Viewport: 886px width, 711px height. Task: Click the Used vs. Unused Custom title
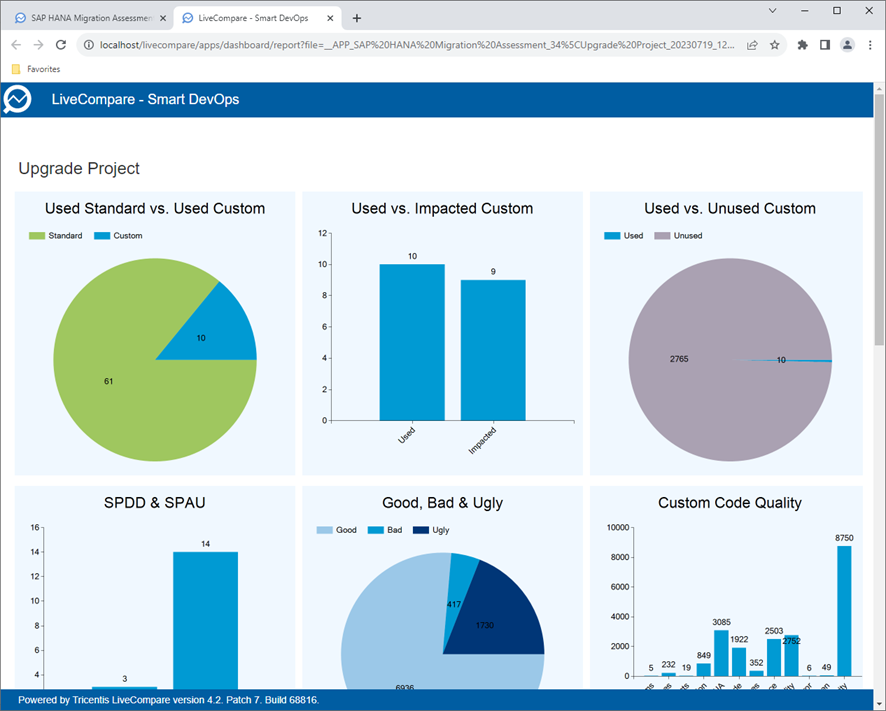(730, 209)
